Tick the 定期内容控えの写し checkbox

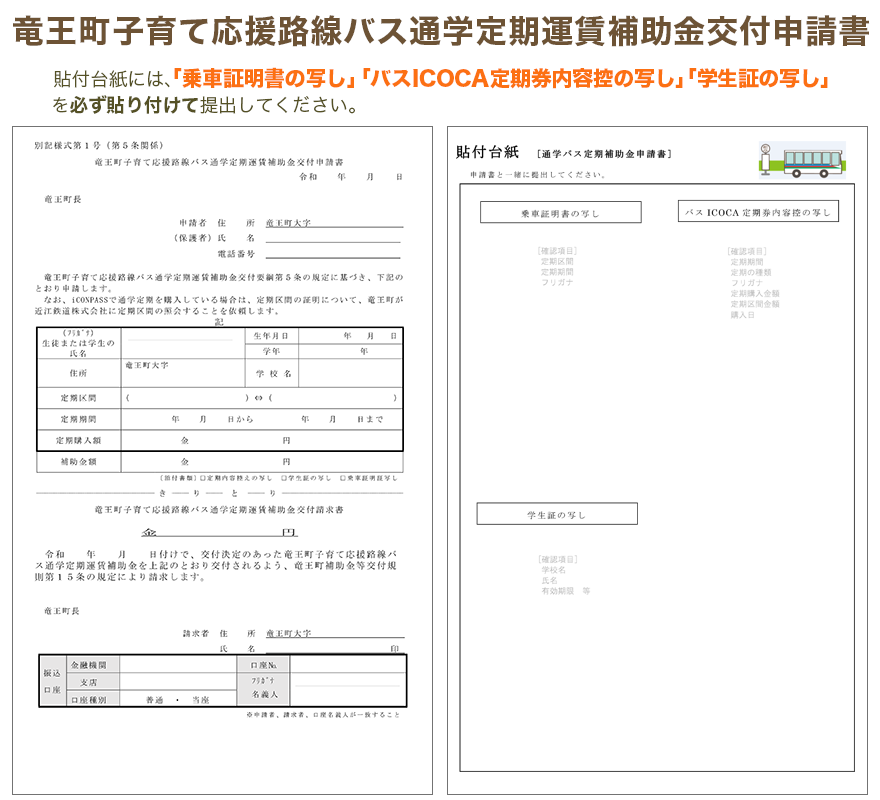coord(203,478)
